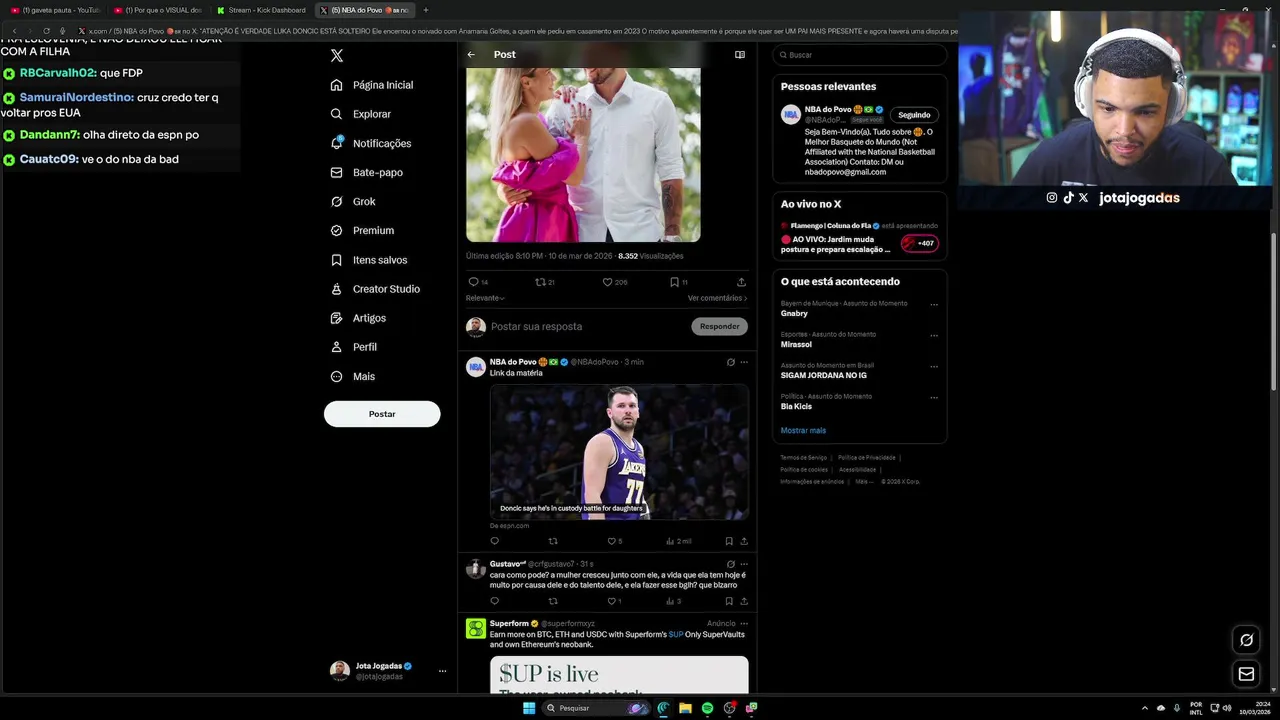Click Ver comentários link

coord(717,298)
